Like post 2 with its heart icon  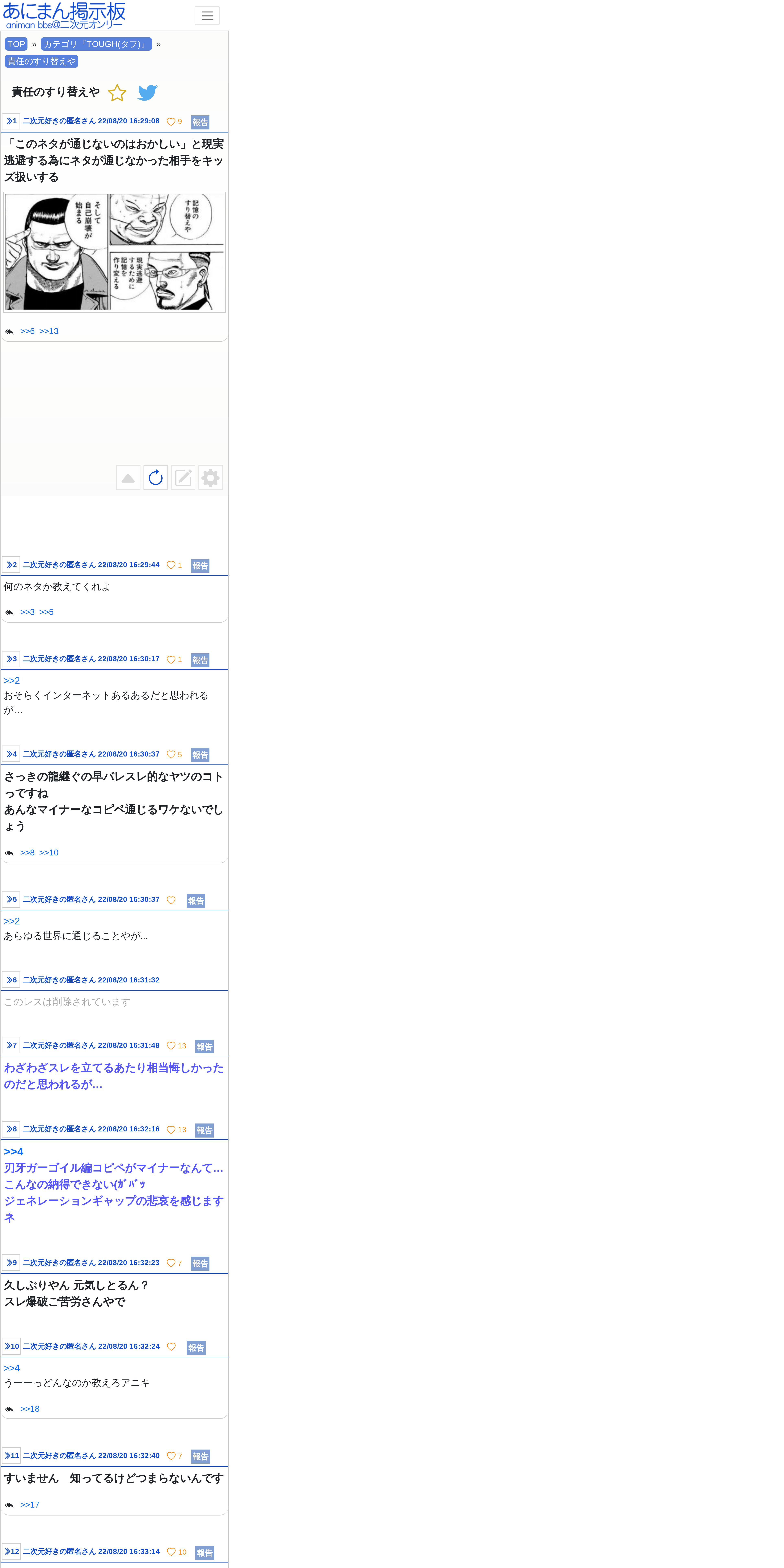[x=171, y=565]
